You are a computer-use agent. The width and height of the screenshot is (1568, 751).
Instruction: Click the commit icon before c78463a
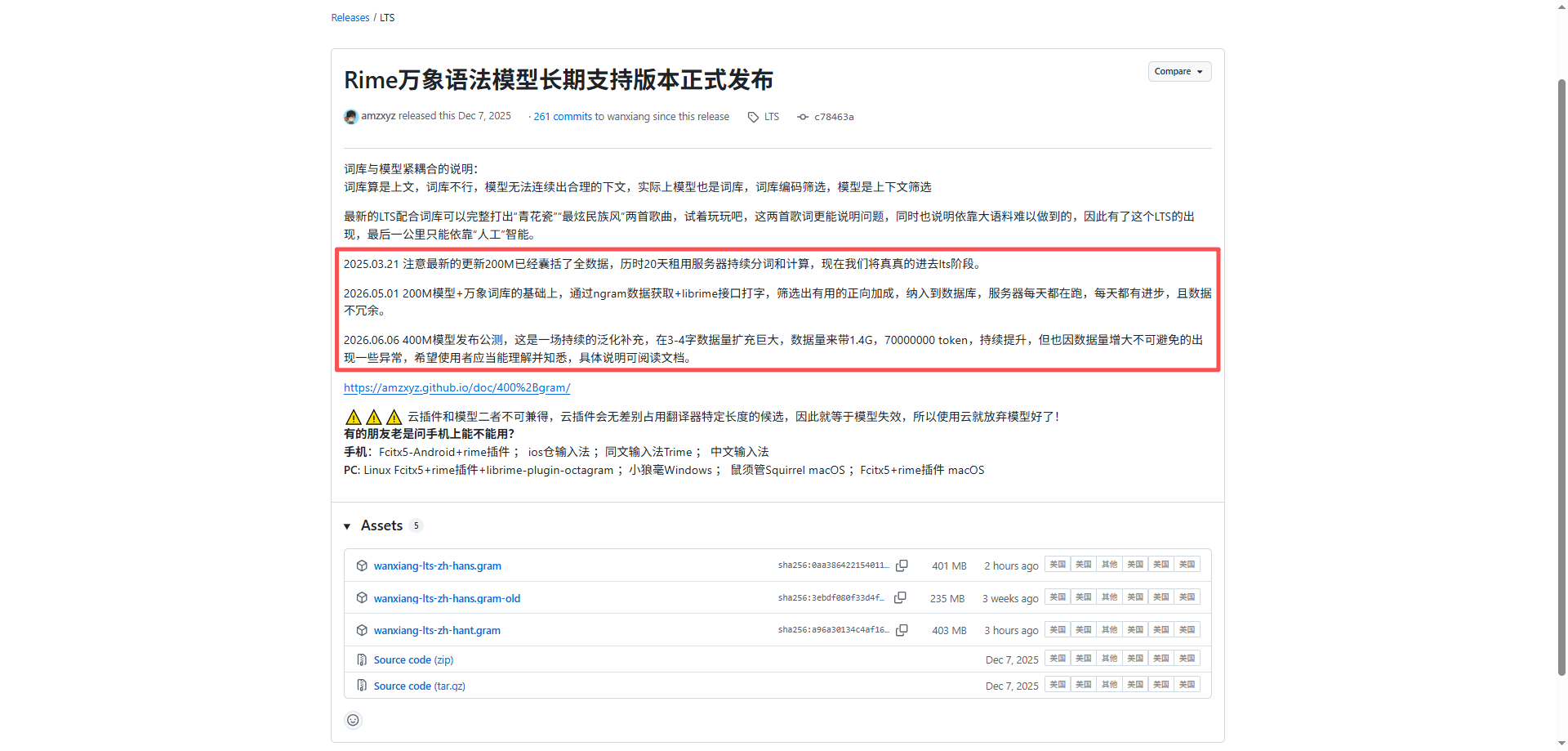(x=804, y=117)
